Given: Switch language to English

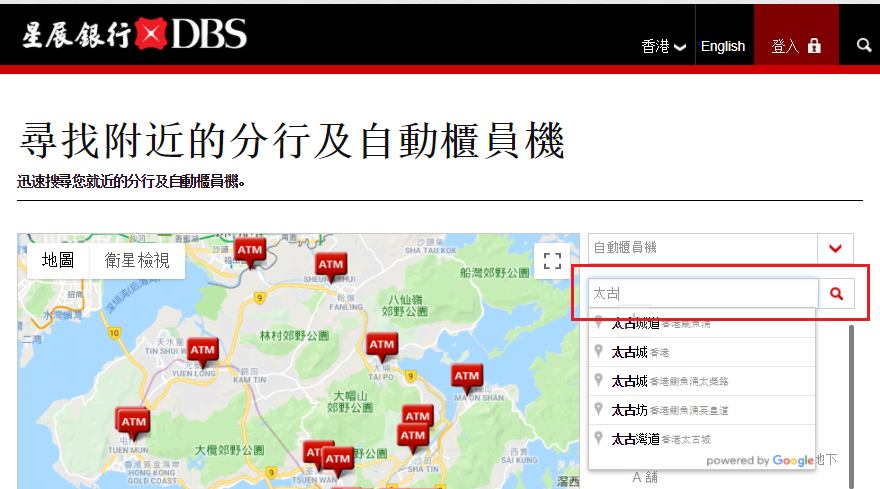Looking at the screenshot, I should tap(723, 46).
